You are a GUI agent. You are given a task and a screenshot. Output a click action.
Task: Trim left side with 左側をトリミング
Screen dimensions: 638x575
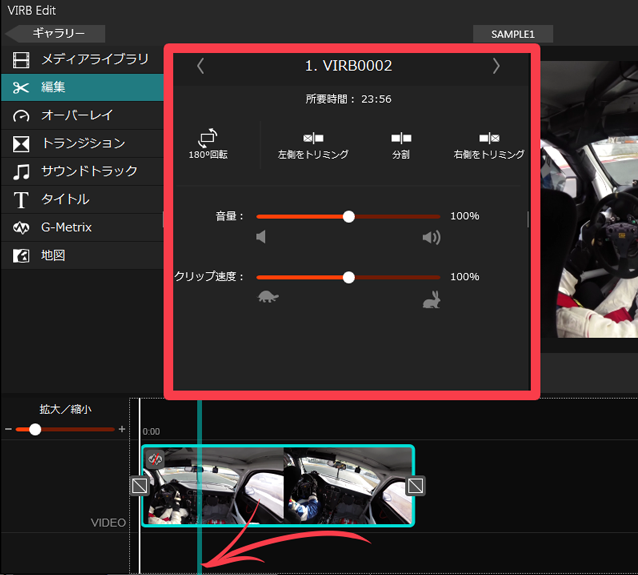point(313,146)
